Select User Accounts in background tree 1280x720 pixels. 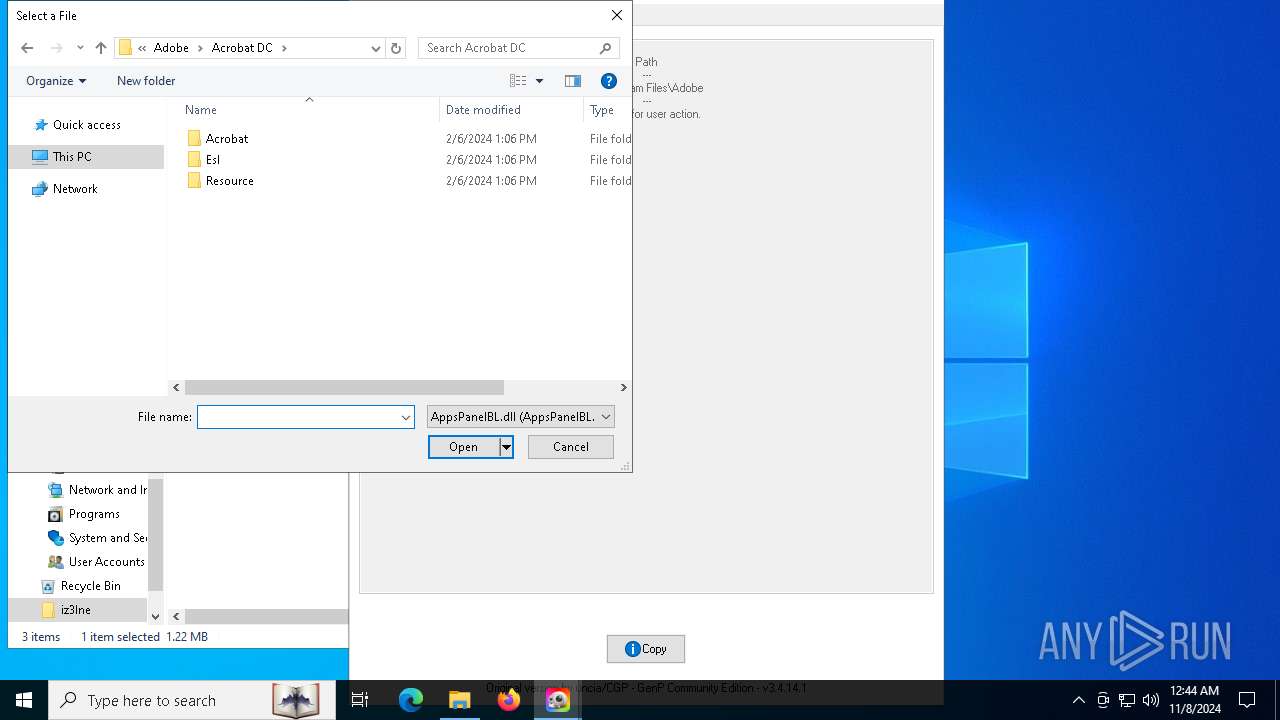(x=106, y=562)
